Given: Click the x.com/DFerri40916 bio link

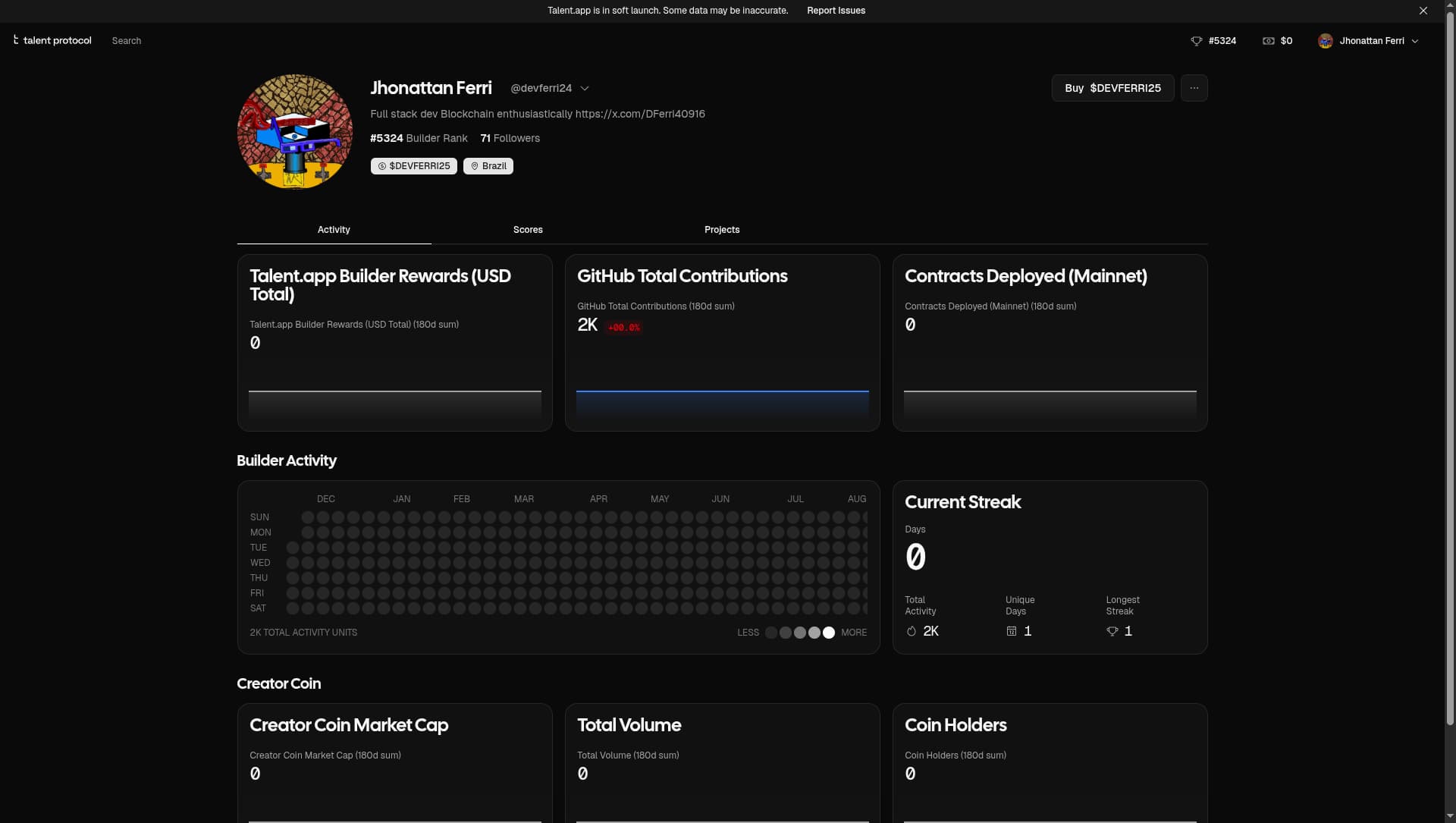Looking at the screenshot, I should (x=640, y=114).
